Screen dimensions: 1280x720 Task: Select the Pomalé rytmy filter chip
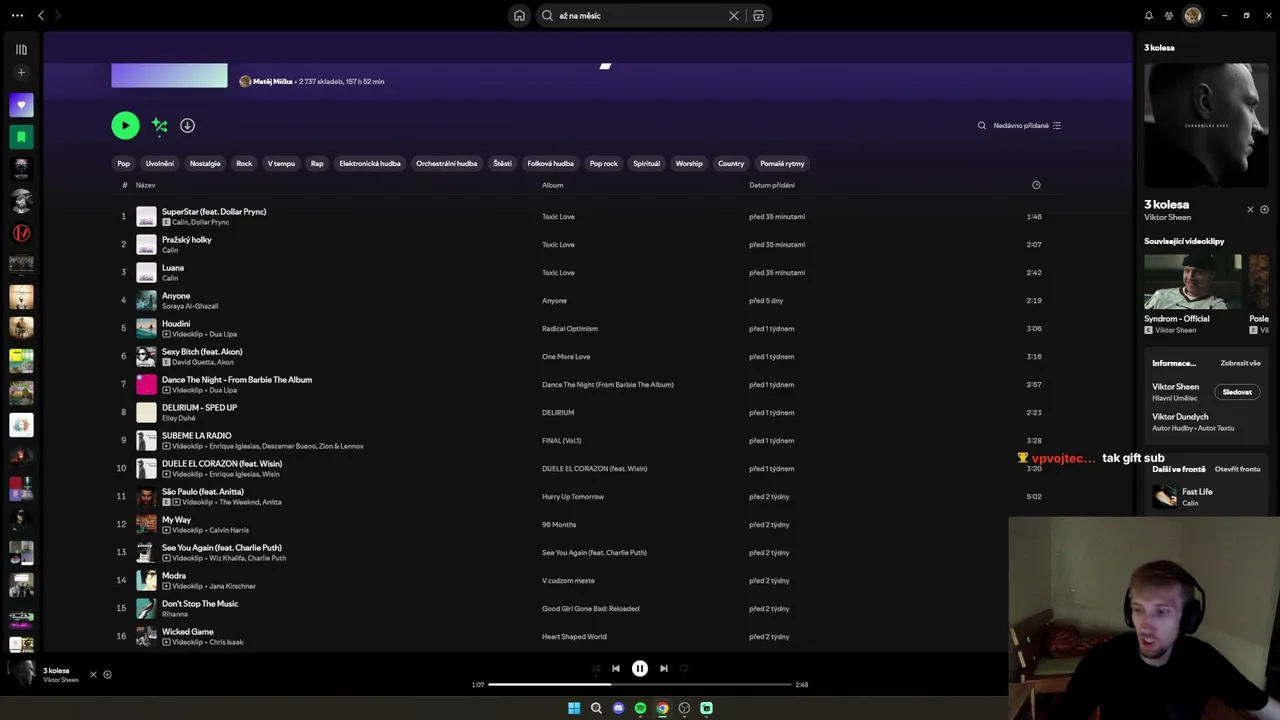pos(782,164)
